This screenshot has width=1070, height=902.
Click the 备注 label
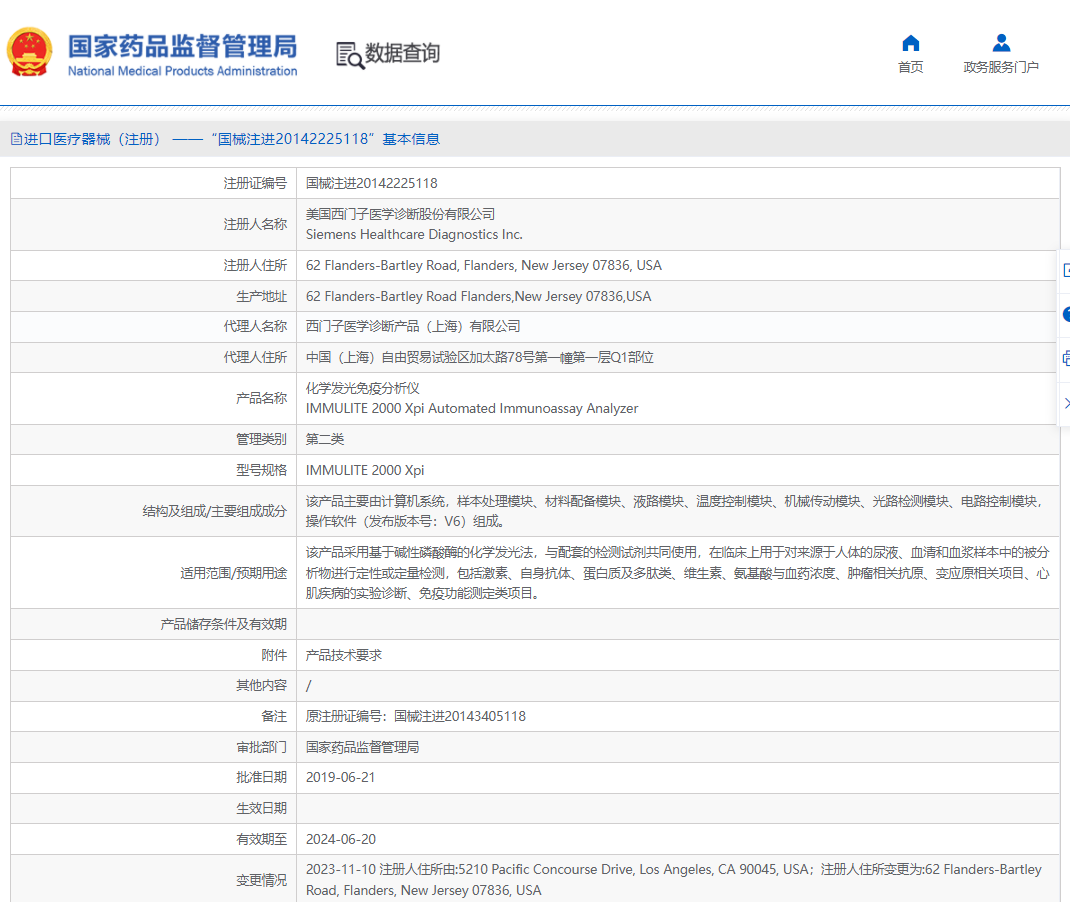[x=274, y=716]
